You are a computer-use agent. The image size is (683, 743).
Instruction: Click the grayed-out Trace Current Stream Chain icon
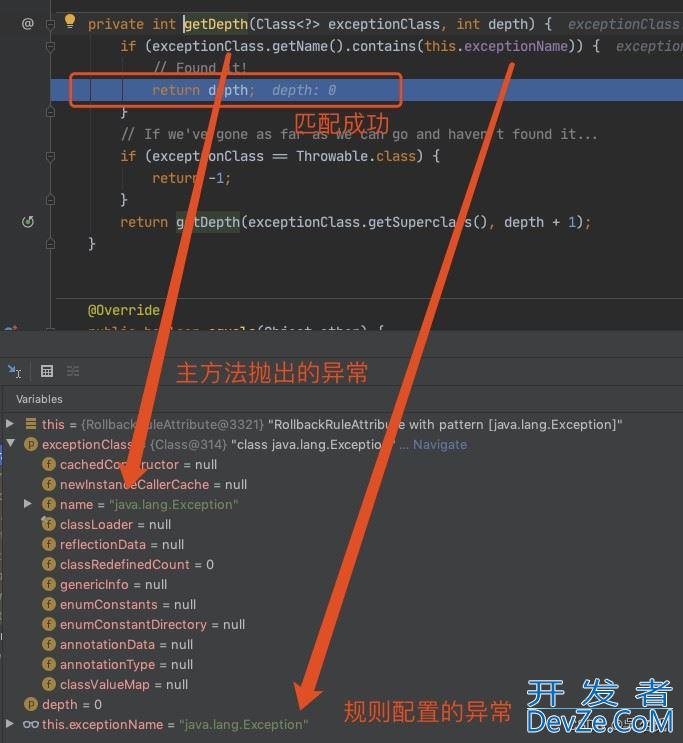point(73,371)
